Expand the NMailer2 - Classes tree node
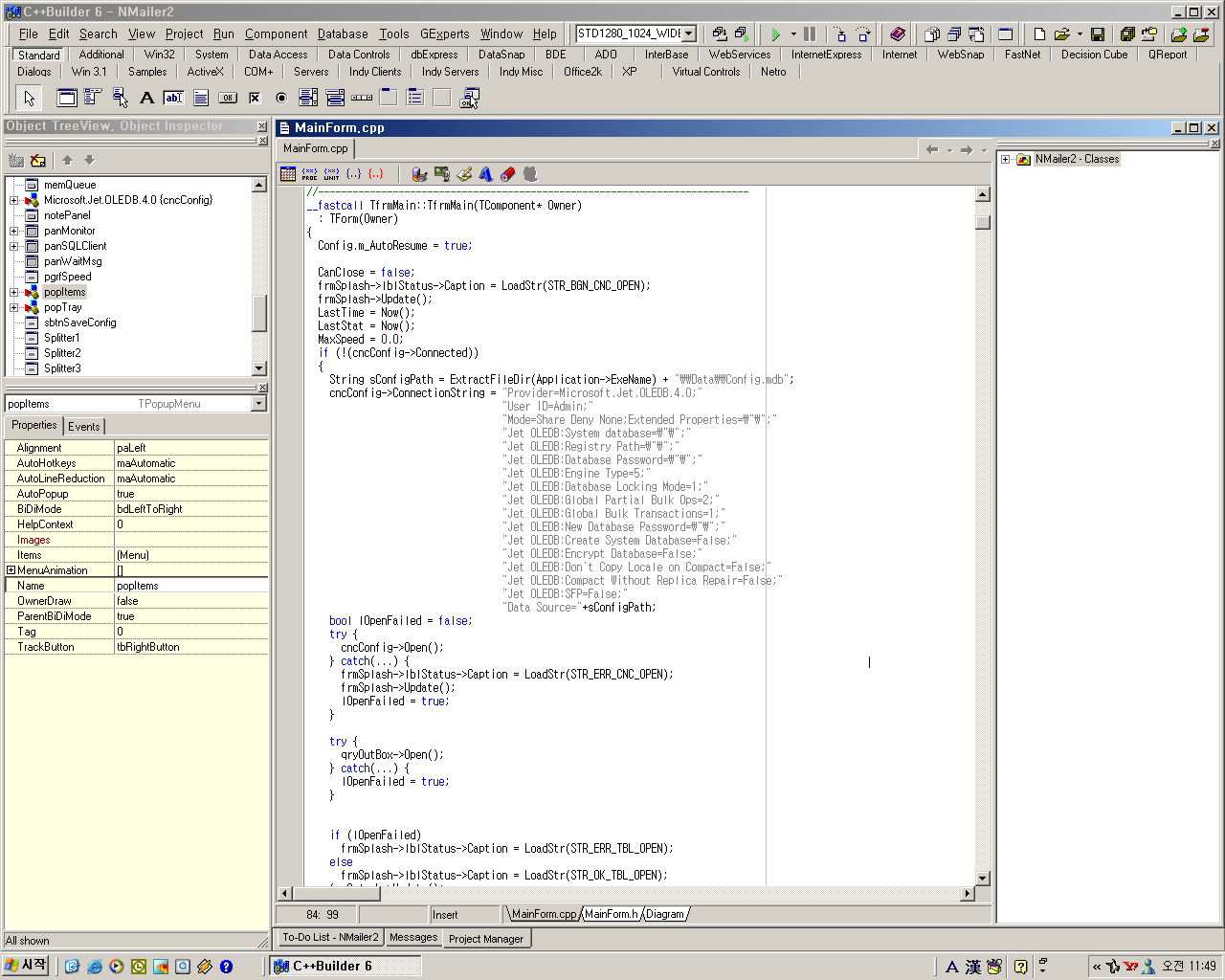Viewport: 1225px width, 980px height. 1006,160
